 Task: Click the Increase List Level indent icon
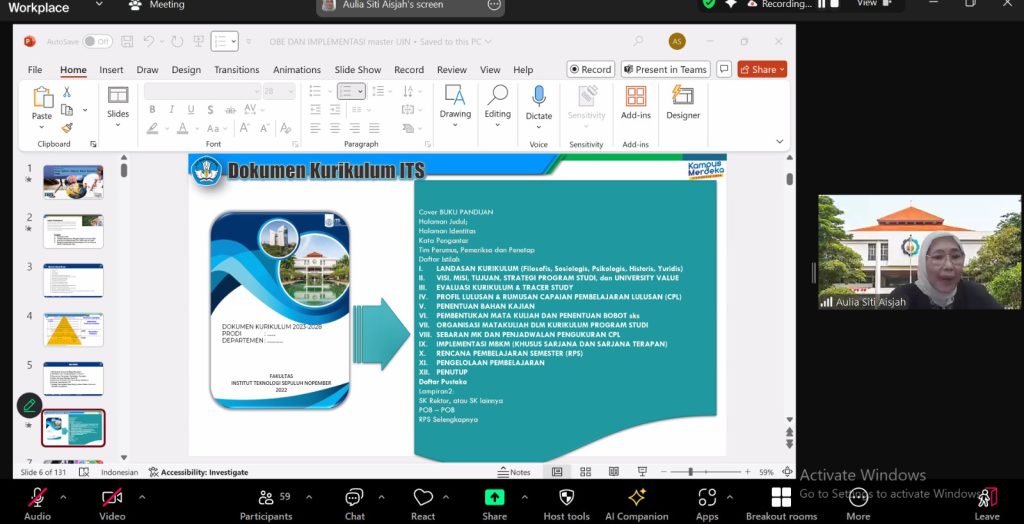click(335, 109)
